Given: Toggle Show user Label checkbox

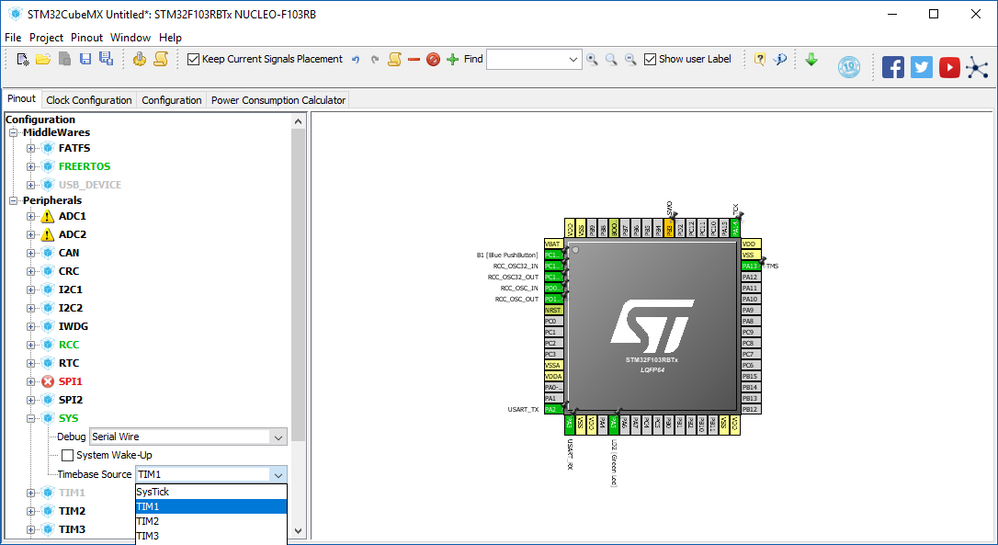Looking at the screenshot, I should (650, 59).
